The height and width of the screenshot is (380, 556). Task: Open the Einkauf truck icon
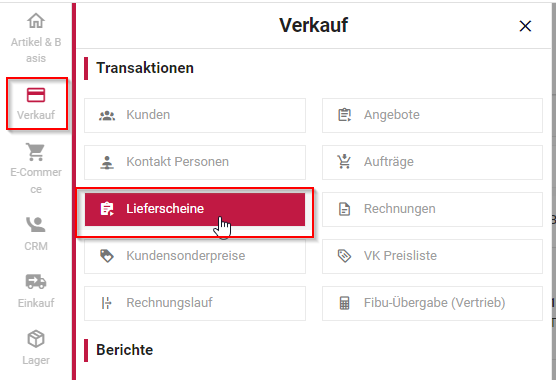pyautogui.click(x=36, y=281)
